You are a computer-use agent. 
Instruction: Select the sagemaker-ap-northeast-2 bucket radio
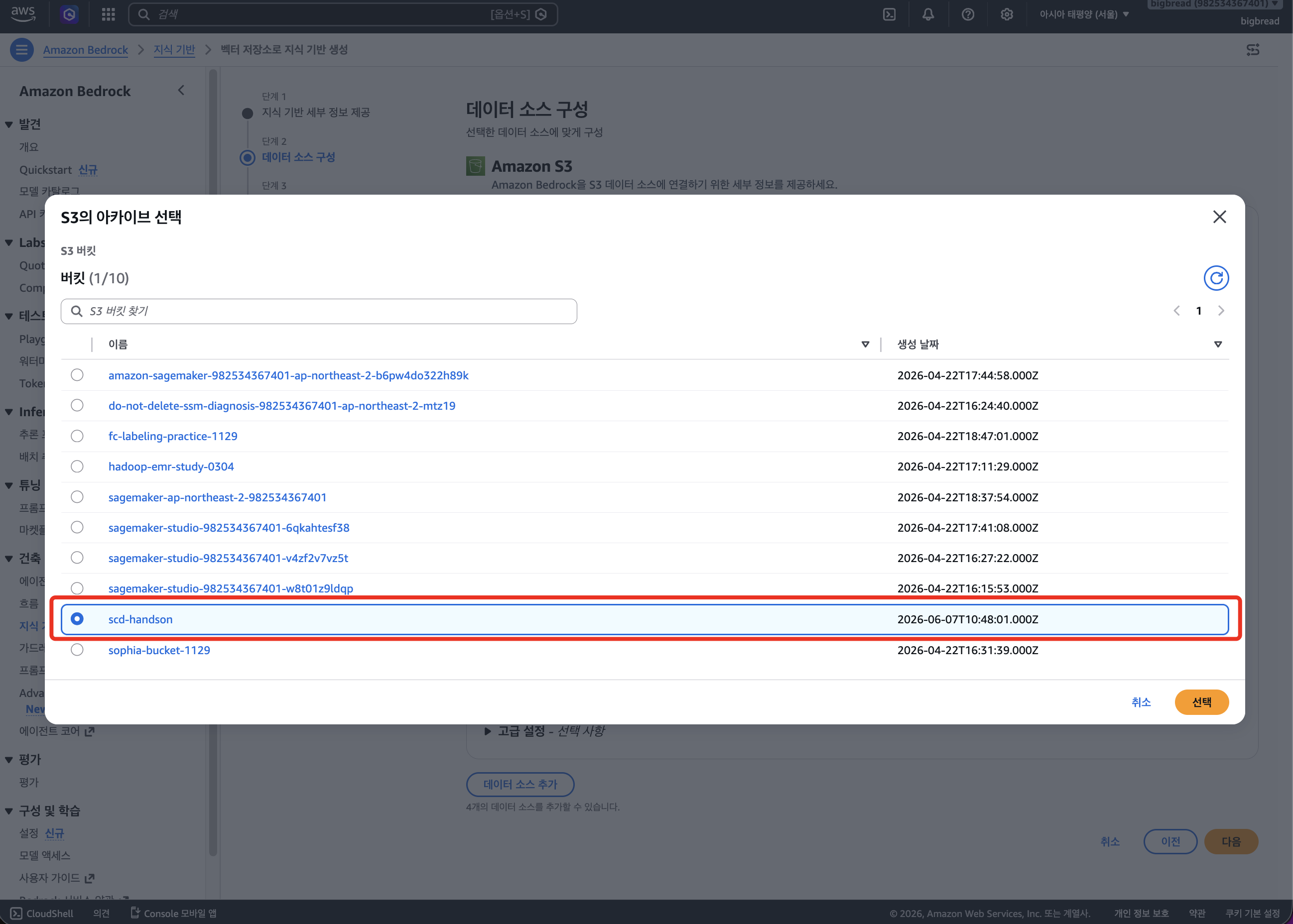tap(77, 497)
